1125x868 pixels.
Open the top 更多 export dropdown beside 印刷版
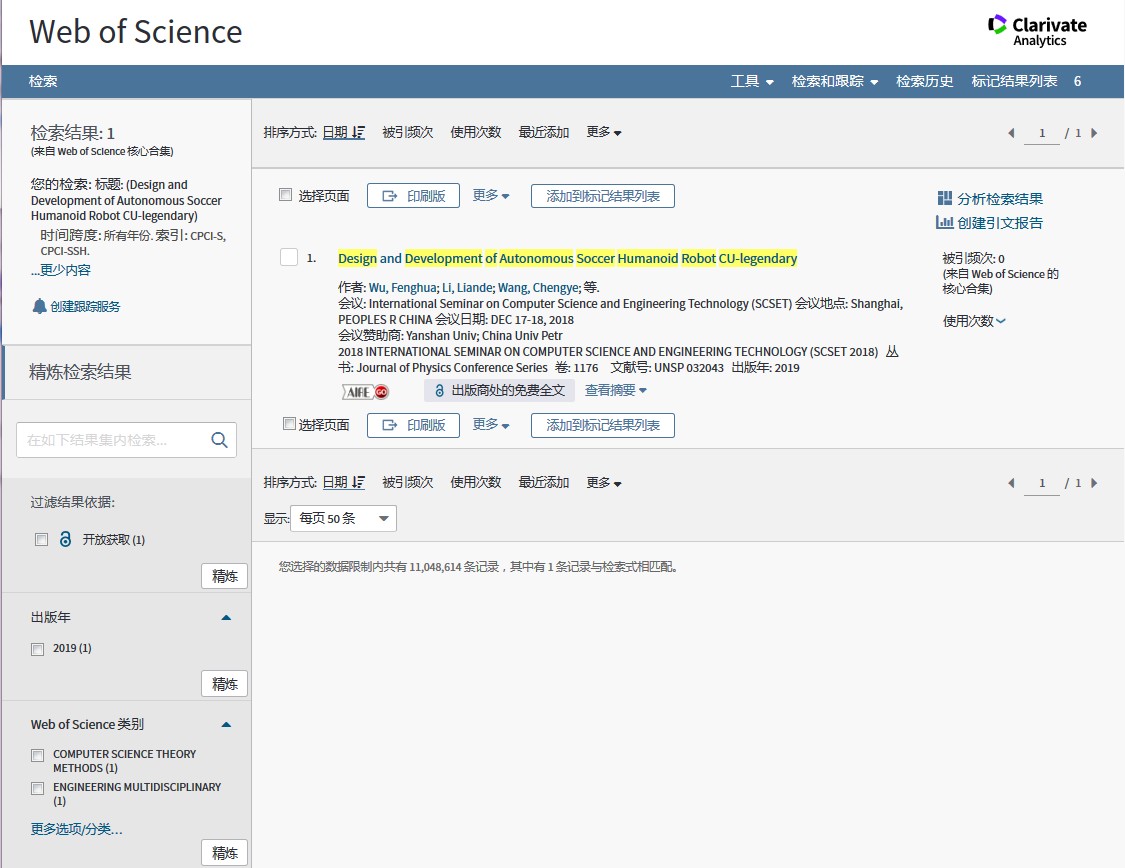[491, 195]
